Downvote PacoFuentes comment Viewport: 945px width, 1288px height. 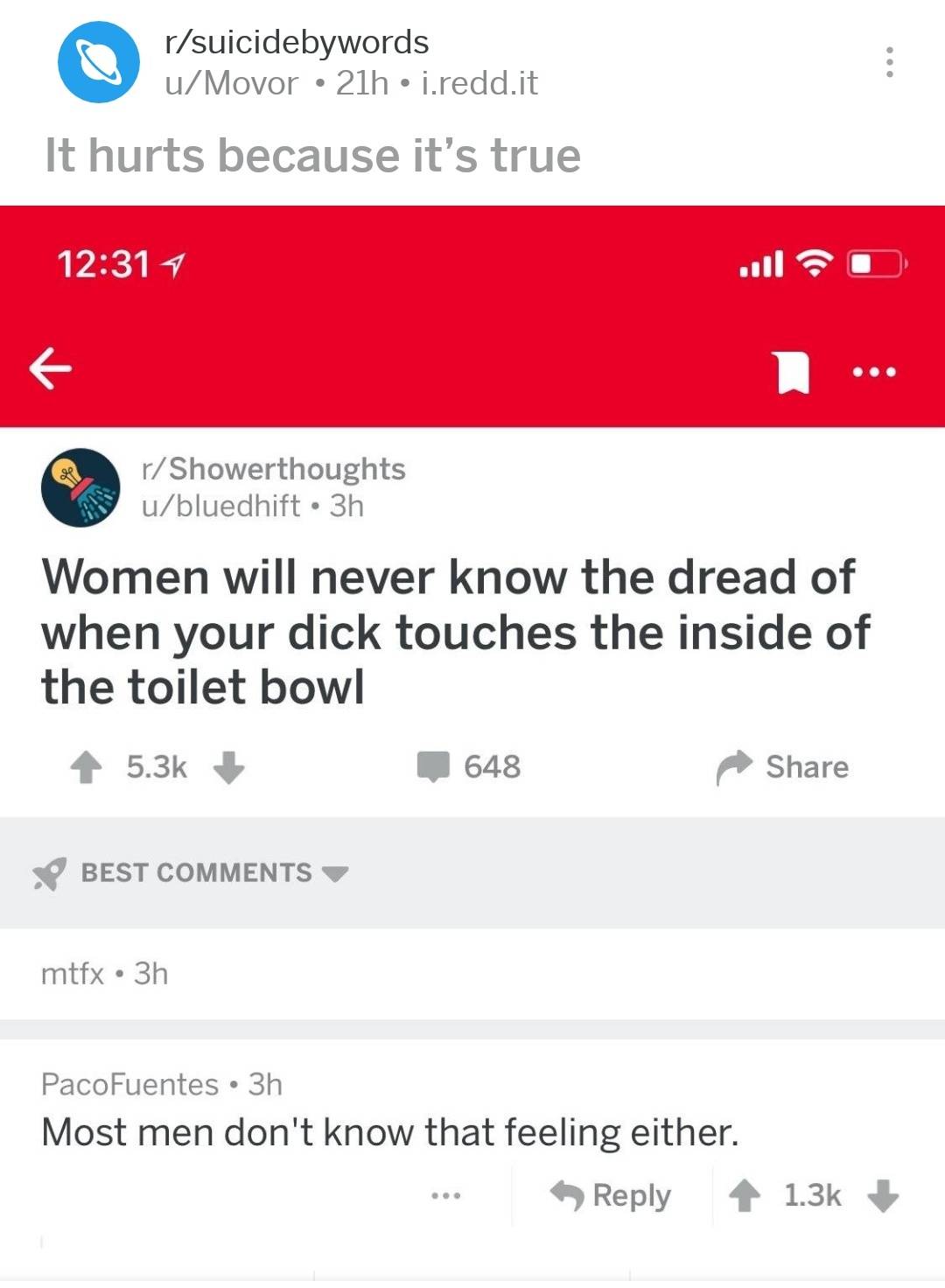coord(883,1195)
